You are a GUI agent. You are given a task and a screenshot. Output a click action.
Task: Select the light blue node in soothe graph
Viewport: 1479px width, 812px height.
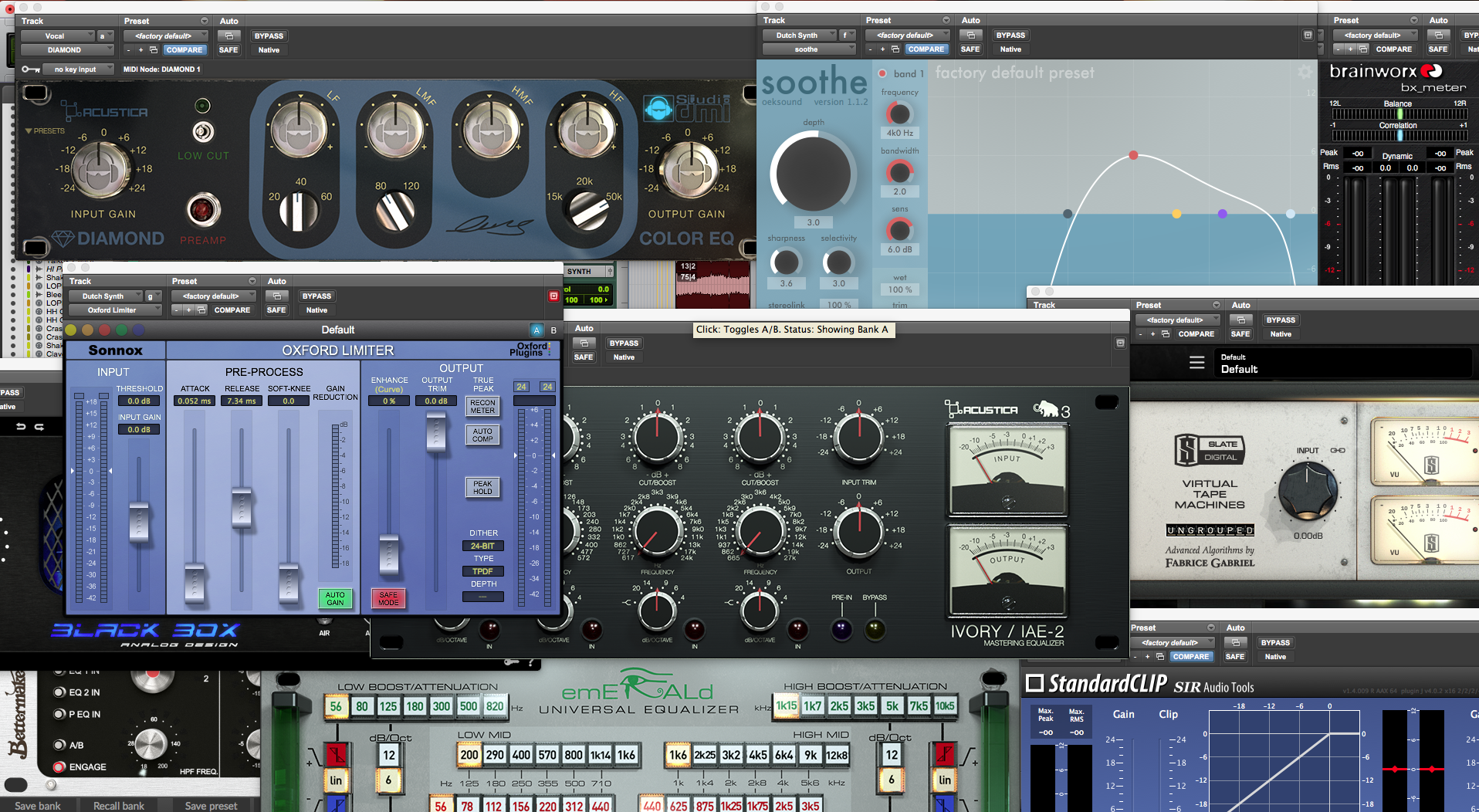tap(1291, 214)
